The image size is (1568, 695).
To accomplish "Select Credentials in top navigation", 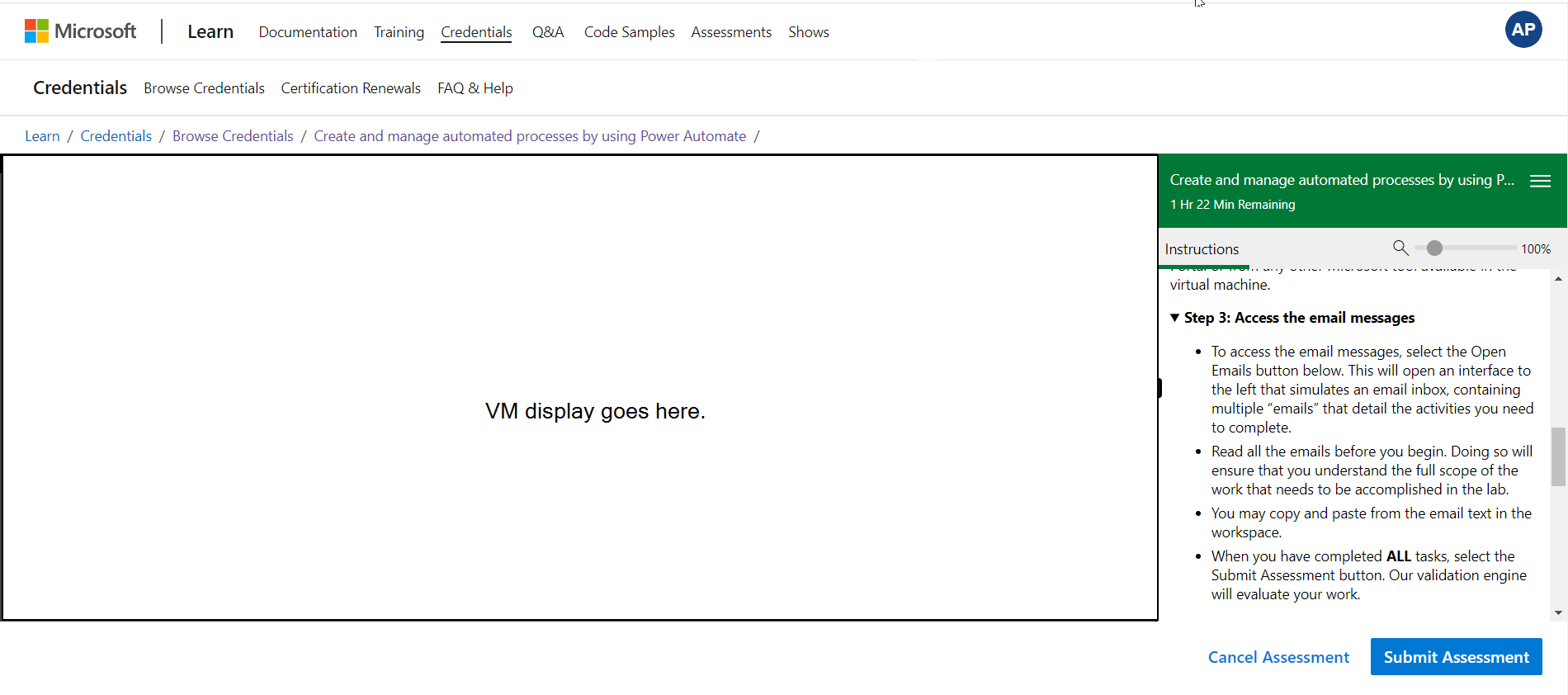I will point(476,32).
